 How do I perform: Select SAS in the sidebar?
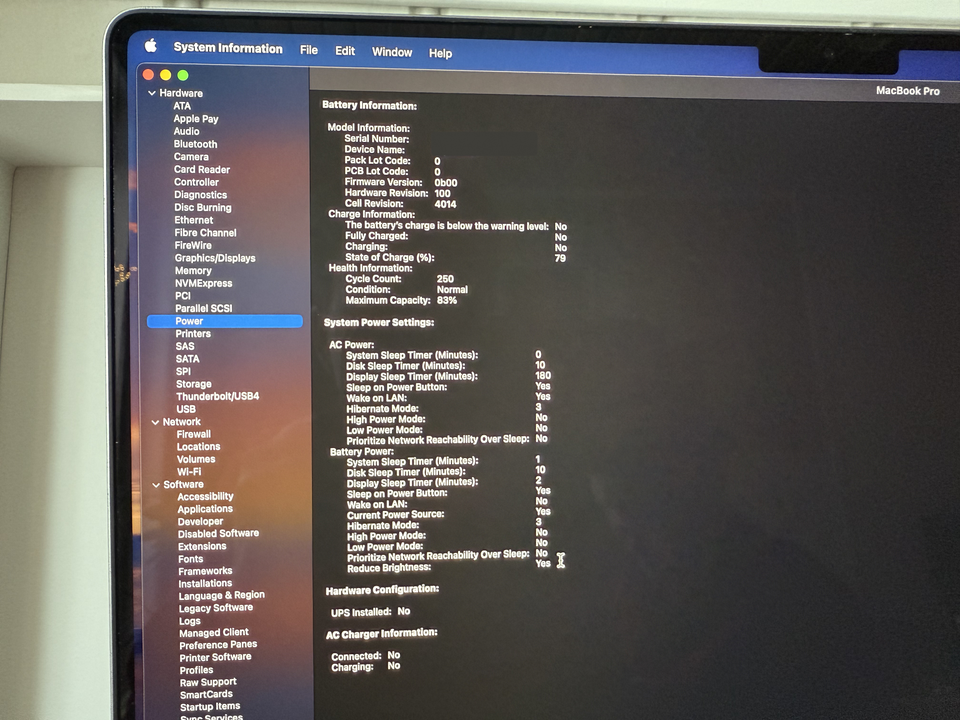tap(185, 346)
